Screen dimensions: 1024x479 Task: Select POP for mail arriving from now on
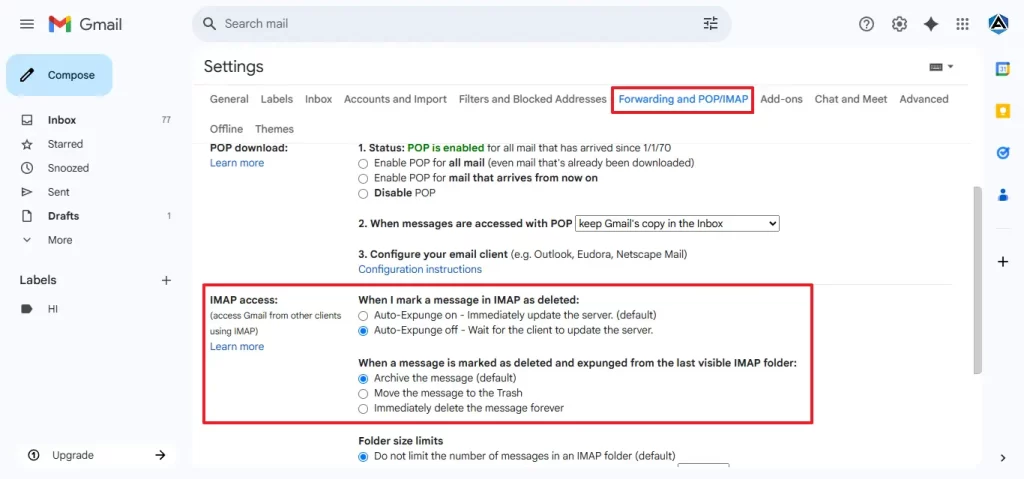(363, 178)
